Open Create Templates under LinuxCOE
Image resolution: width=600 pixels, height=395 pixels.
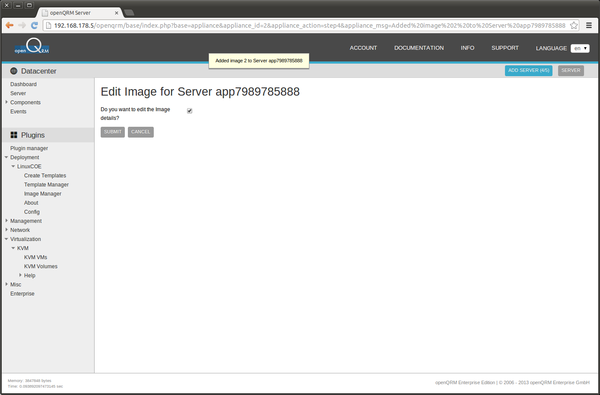tap(45, 175)
